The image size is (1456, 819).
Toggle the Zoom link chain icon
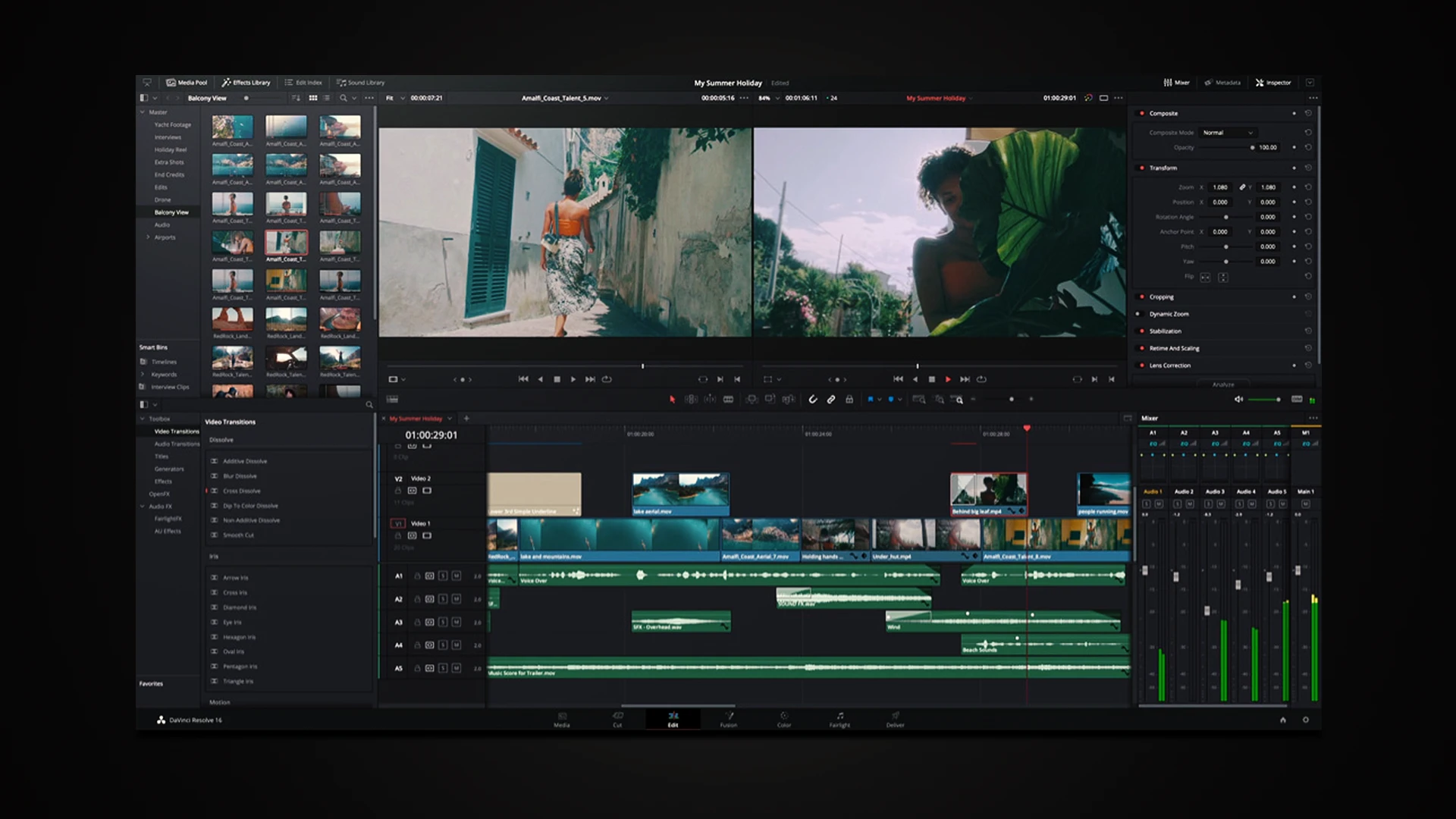point(1242,187)
